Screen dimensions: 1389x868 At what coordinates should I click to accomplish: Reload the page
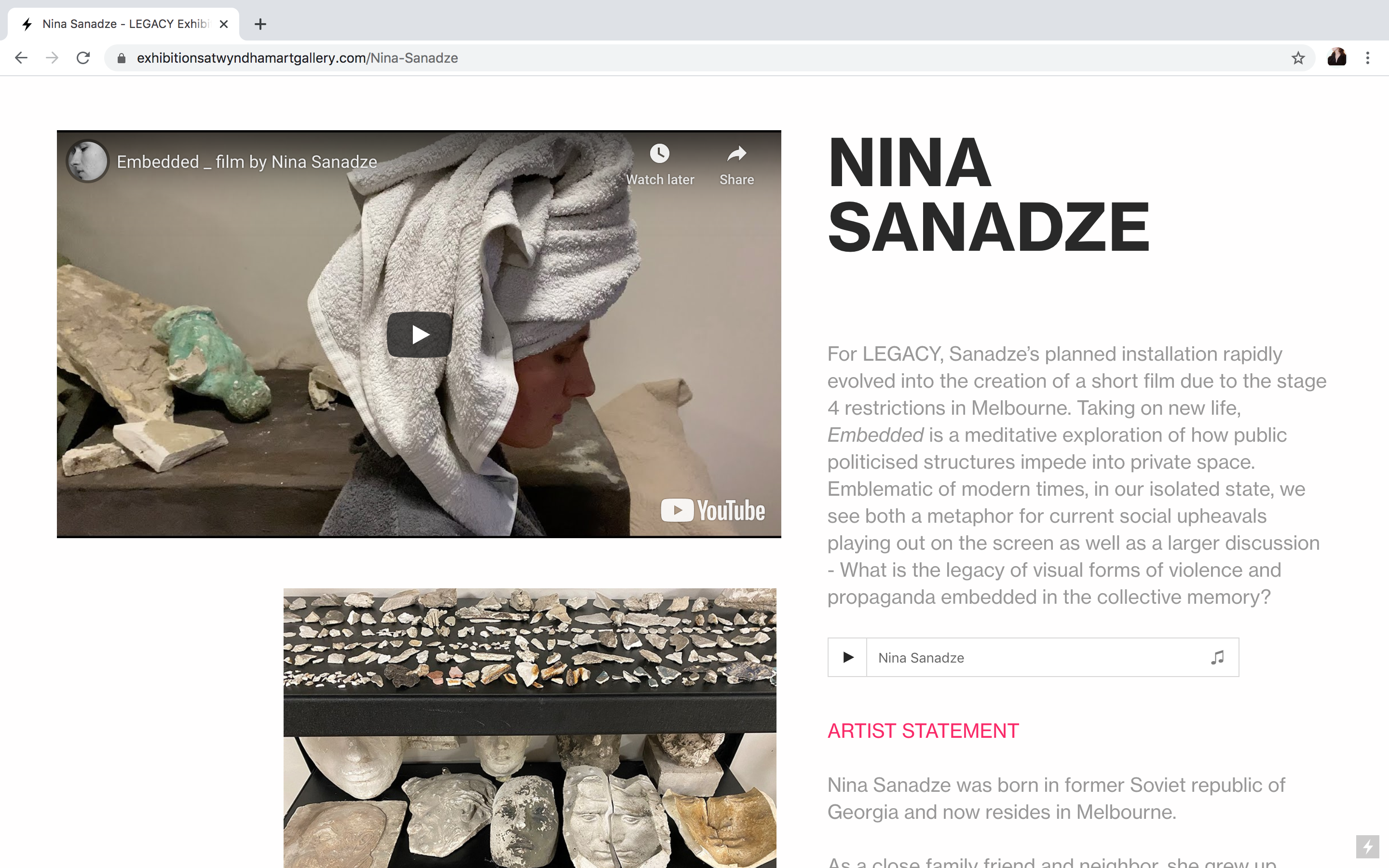pyautogui.click(x=83, y=58)
